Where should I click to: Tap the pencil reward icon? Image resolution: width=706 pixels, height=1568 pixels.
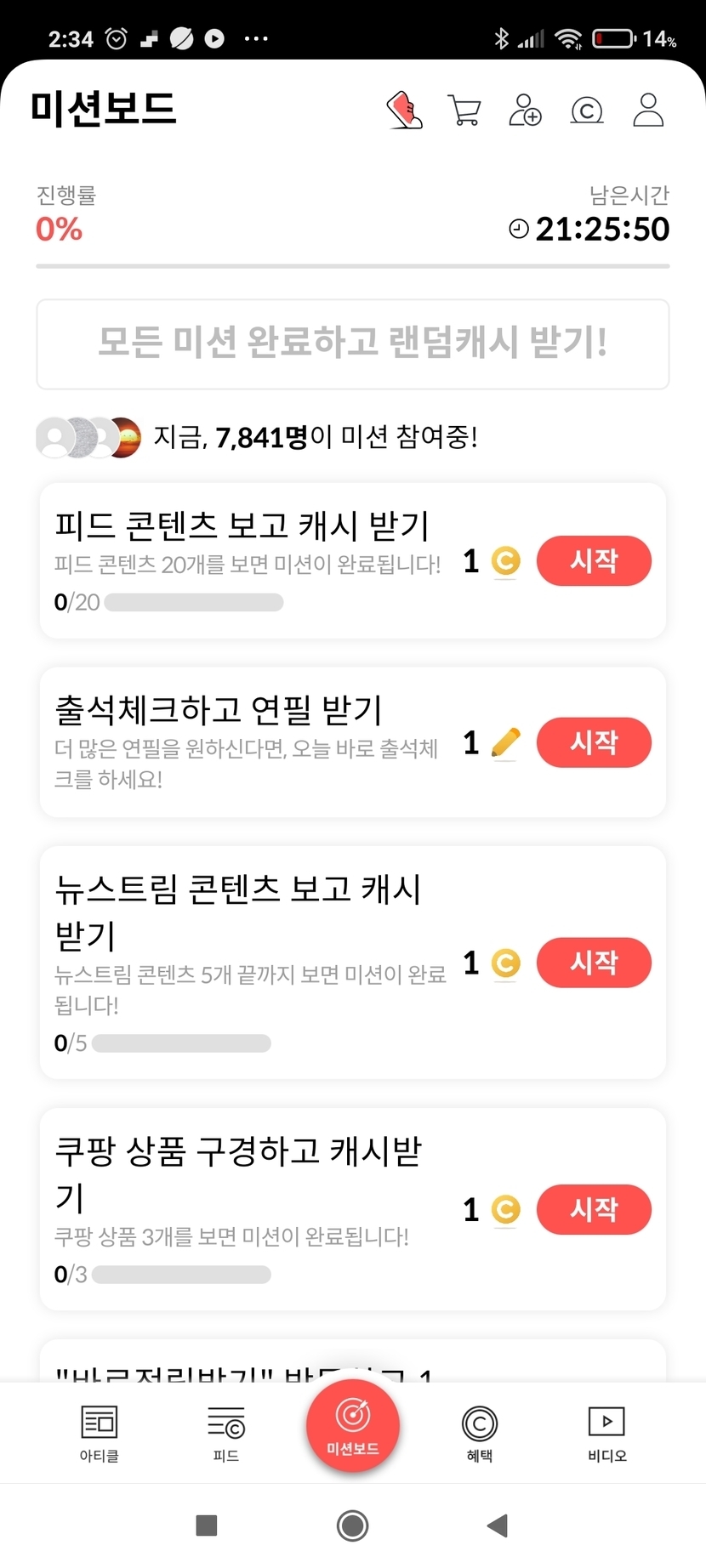point(505,743)
